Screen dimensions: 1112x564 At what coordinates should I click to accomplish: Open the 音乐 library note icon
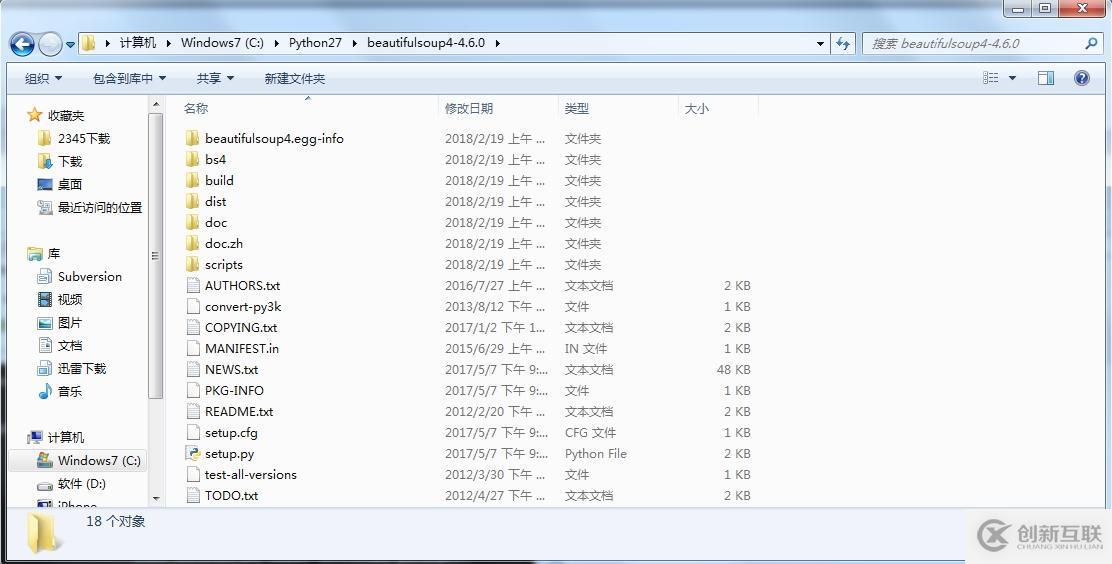[x=45, y=391]
